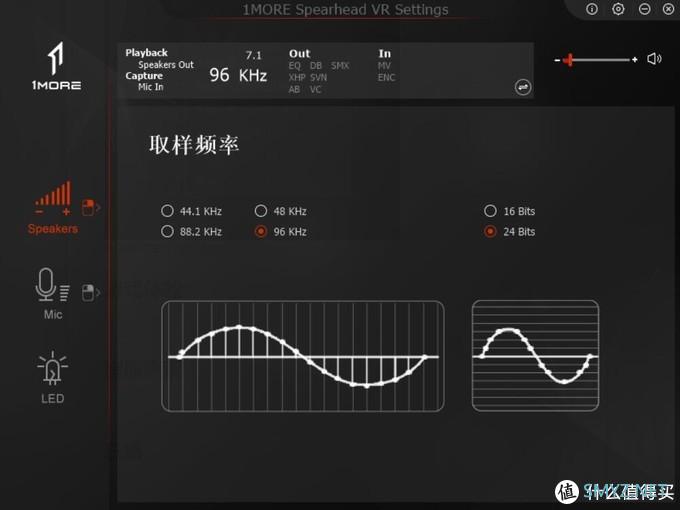The width and height of the screenshot is (680, 510).
Task: Click the DB output indicator
Action: point(316,66)
